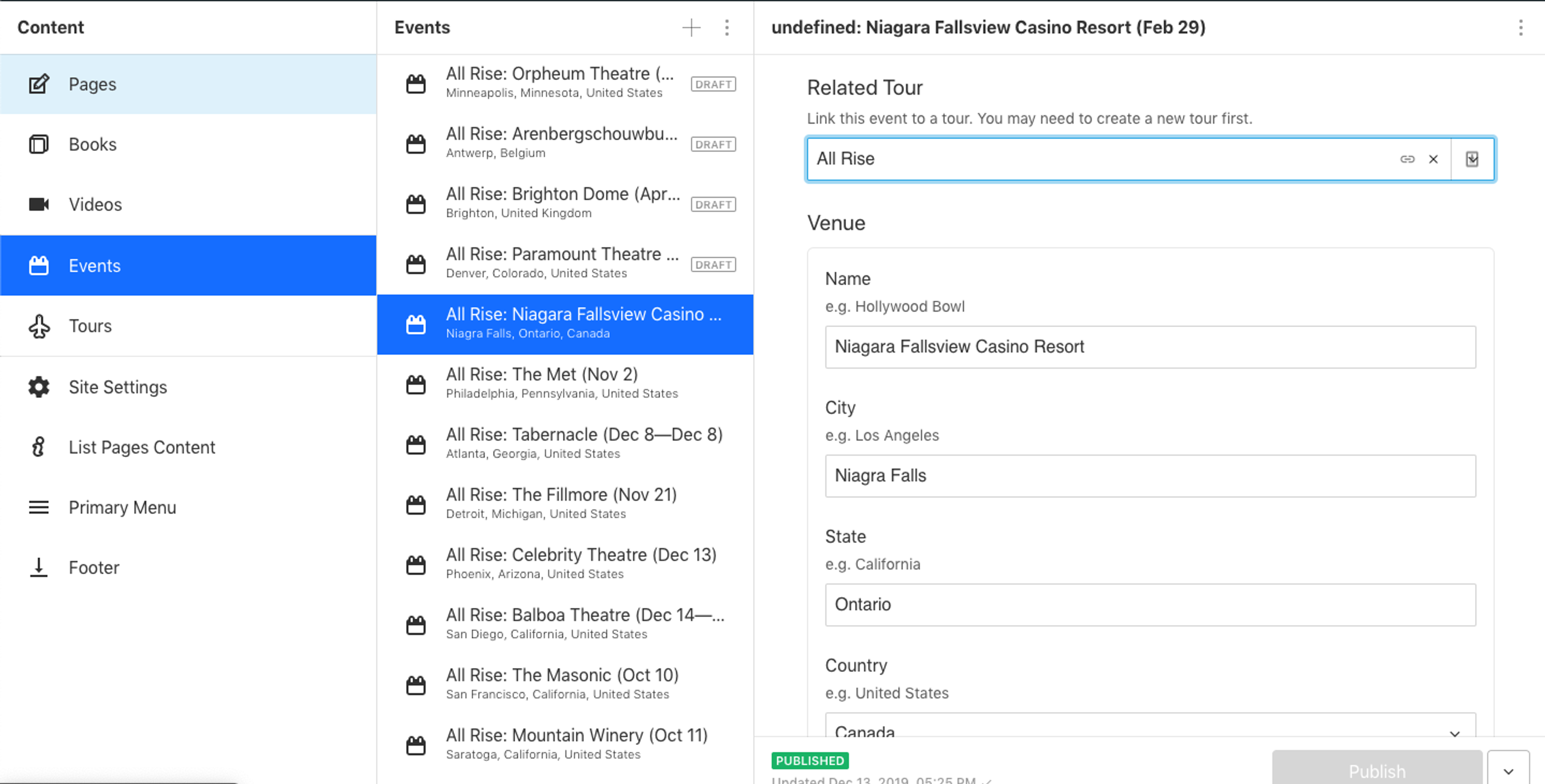This screenshot has height=784, width=1545.
Task: Select Videos from Content sidebar
Action: (95, 204)
